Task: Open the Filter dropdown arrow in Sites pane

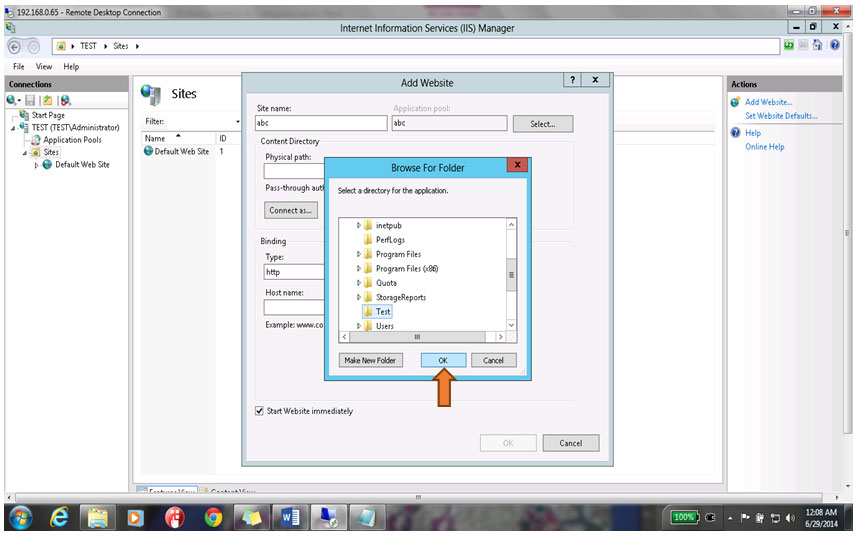Action: coord(237,122)
